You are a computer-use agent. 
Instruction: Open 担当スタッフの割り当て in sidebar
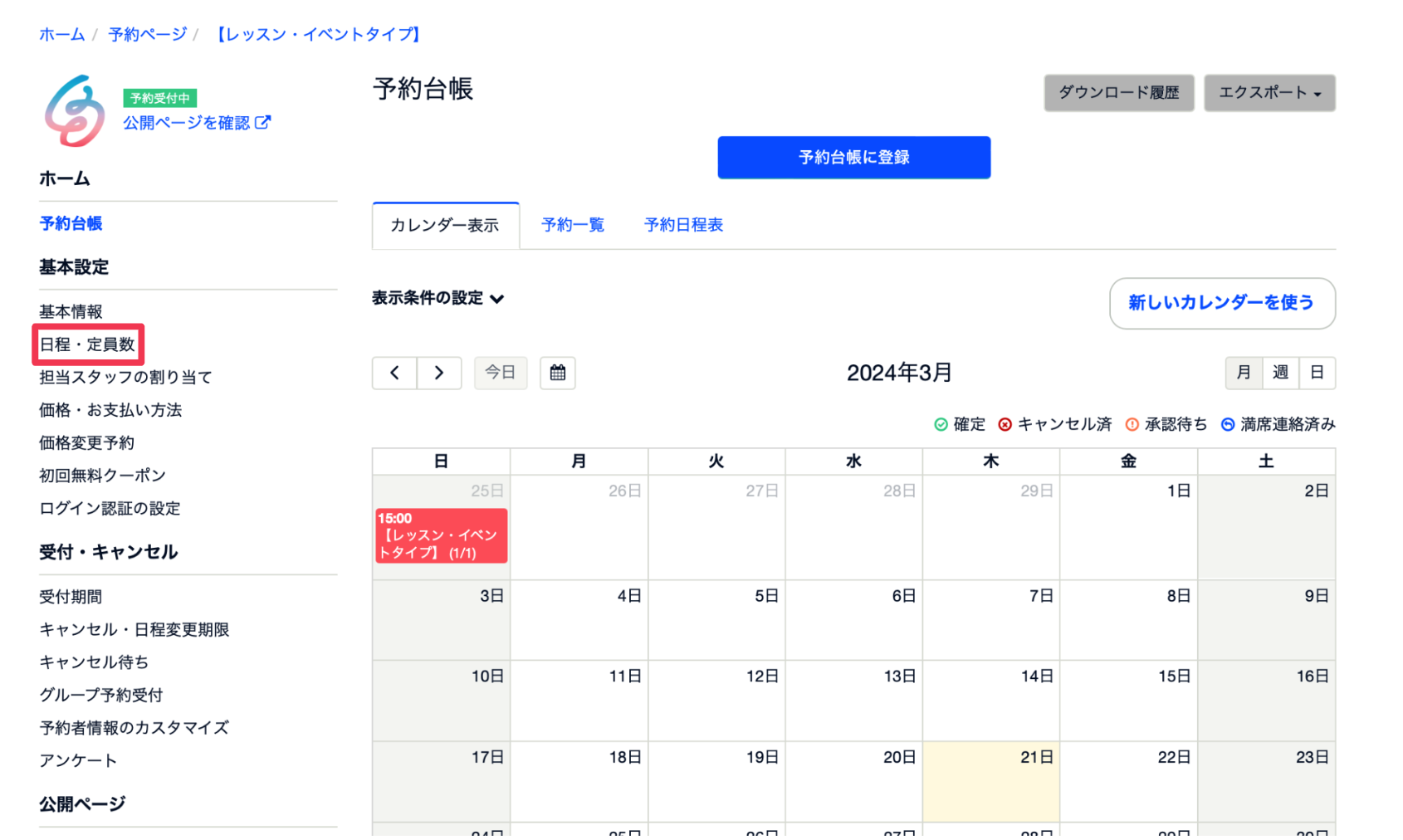click(125, 378)
